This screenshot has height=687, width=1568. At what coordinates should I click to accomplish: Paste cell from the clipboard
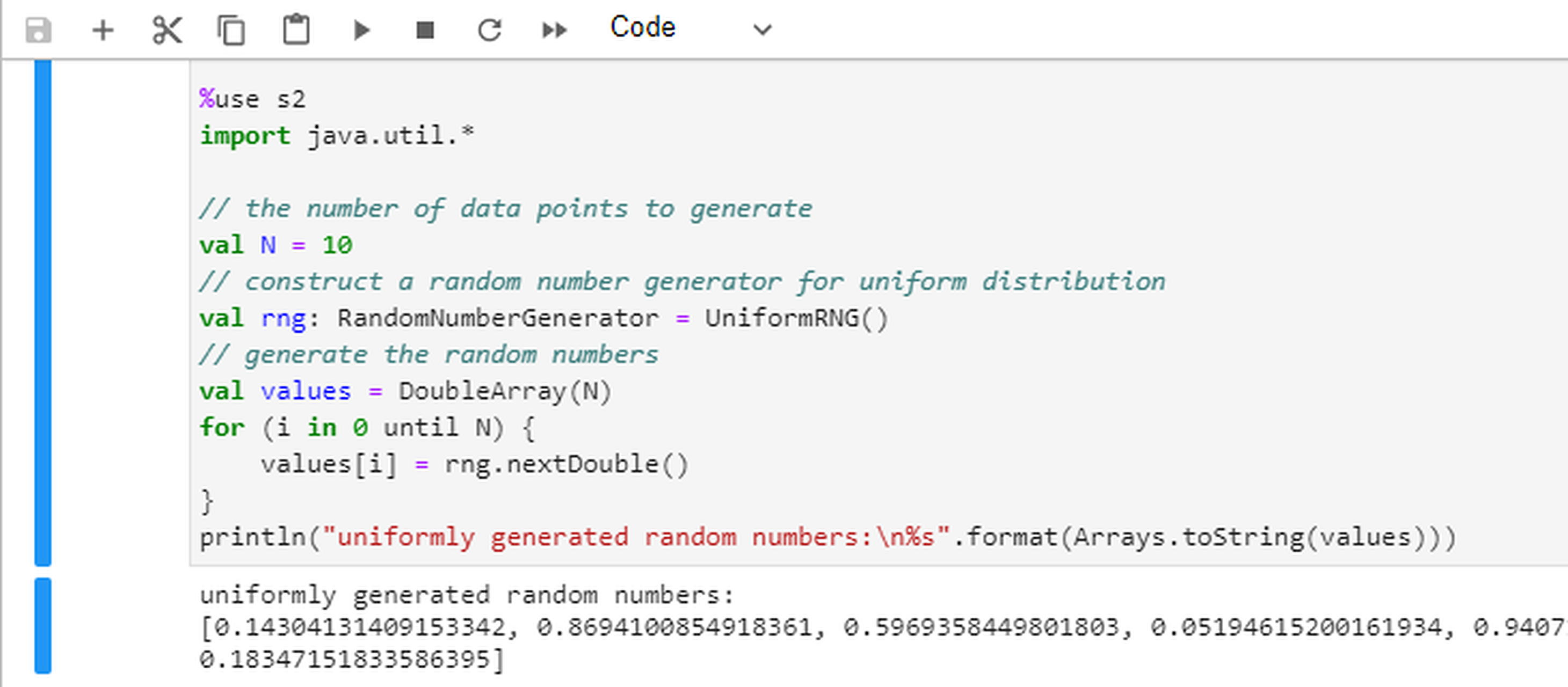(x=296, y=29)
